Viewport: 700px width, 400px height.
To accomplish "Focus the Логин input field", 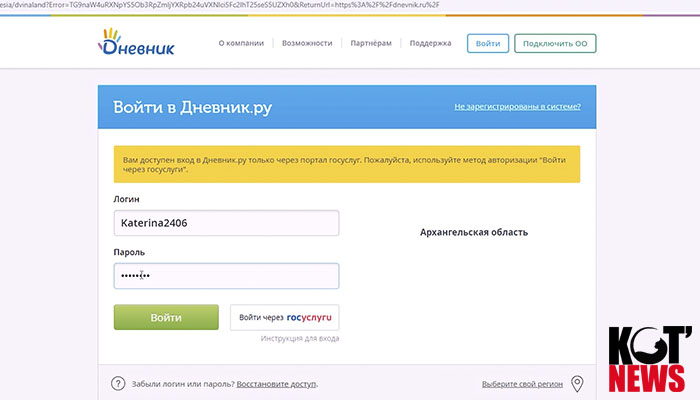I will (226, 223).
